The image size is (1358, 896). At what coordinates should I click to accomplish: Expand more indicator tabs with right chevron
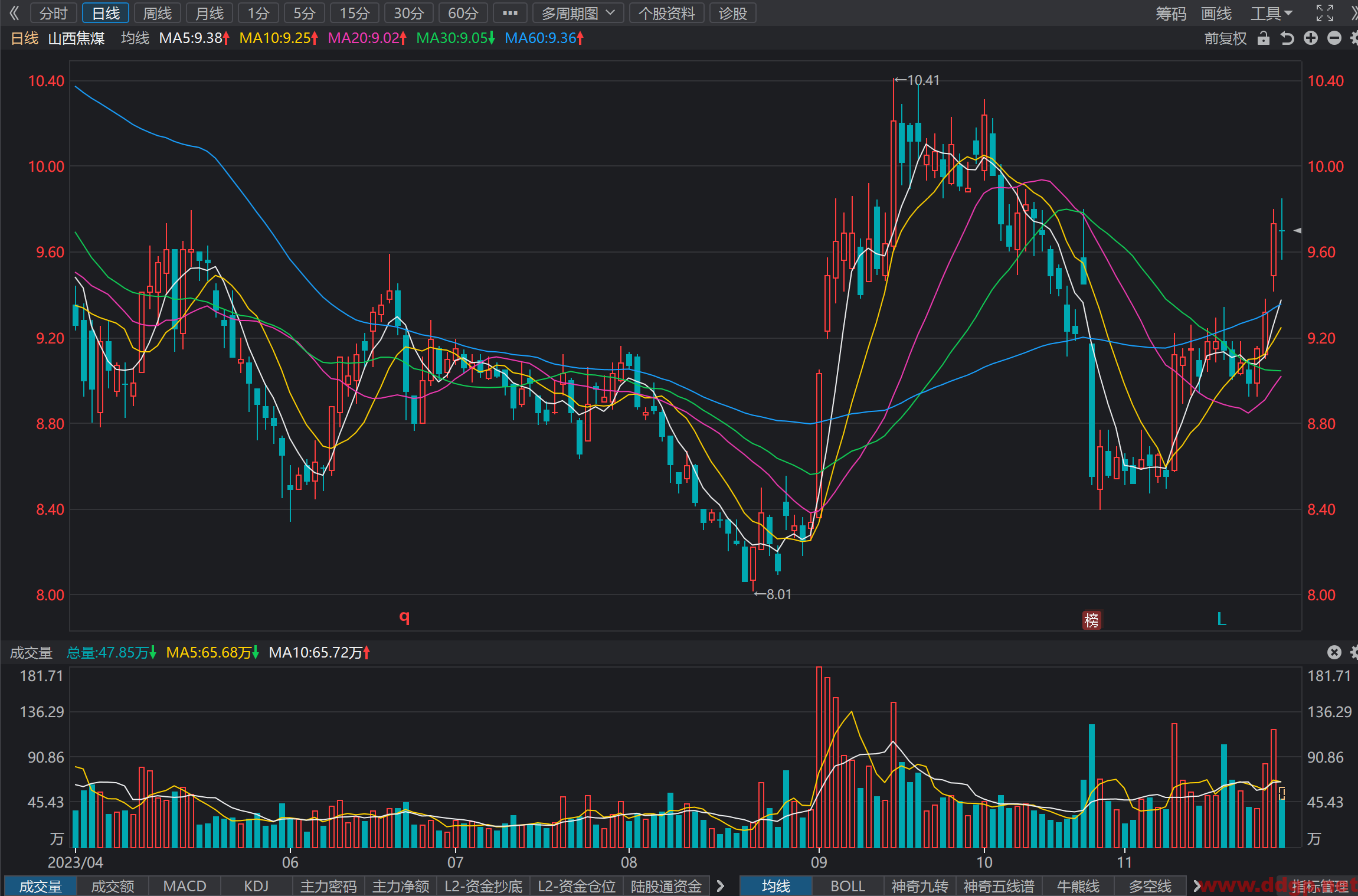[721, 885]
